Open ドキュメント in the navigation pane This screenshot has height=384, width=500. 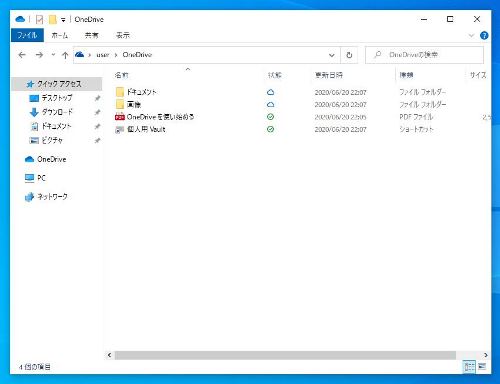tap(56, 126)
